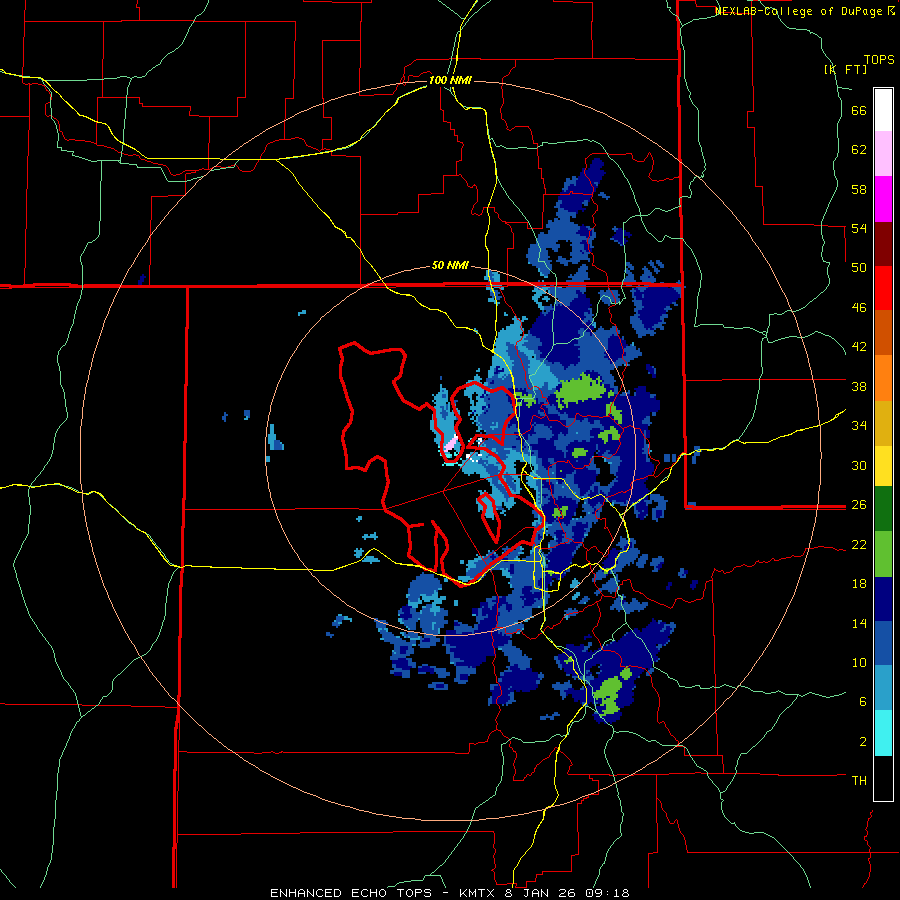Click the yellow legend swatch
Screen dimensions: 900x900
[x=883, y=466]
